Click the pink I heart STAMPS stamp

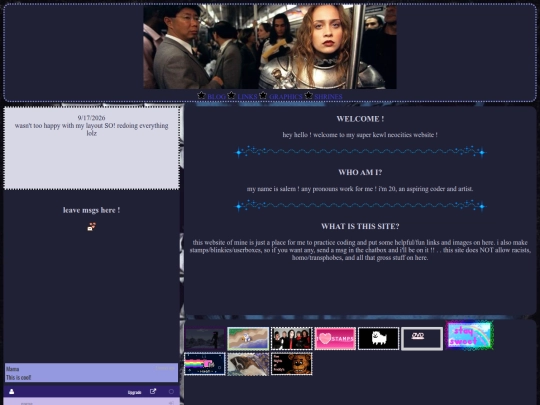(x=335, y=339)
